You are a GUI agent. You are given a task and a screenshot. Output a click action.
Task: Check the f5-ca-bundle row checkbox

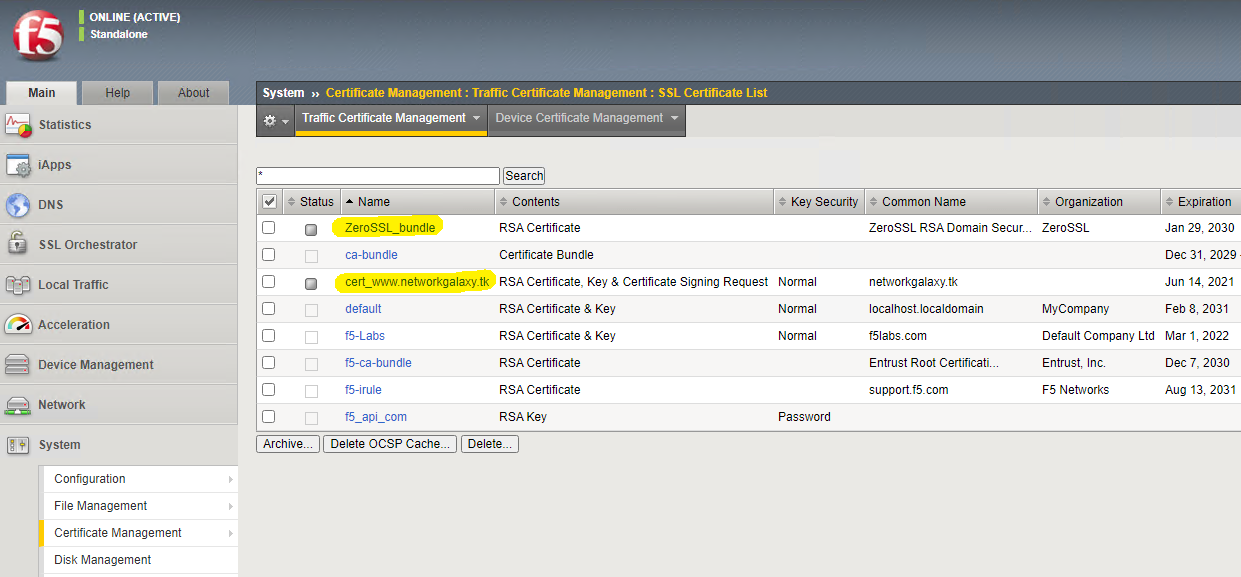coord(268,363)
